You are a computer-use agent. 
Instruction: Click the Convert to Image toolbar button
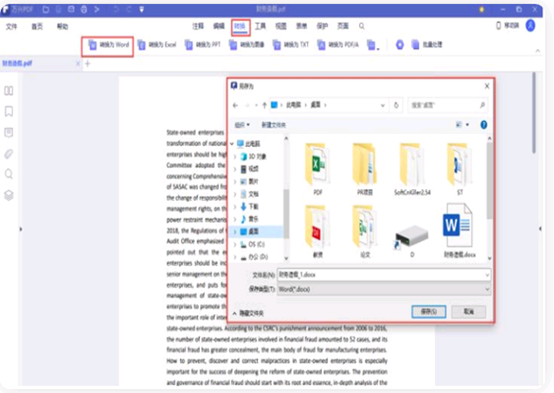246,45
